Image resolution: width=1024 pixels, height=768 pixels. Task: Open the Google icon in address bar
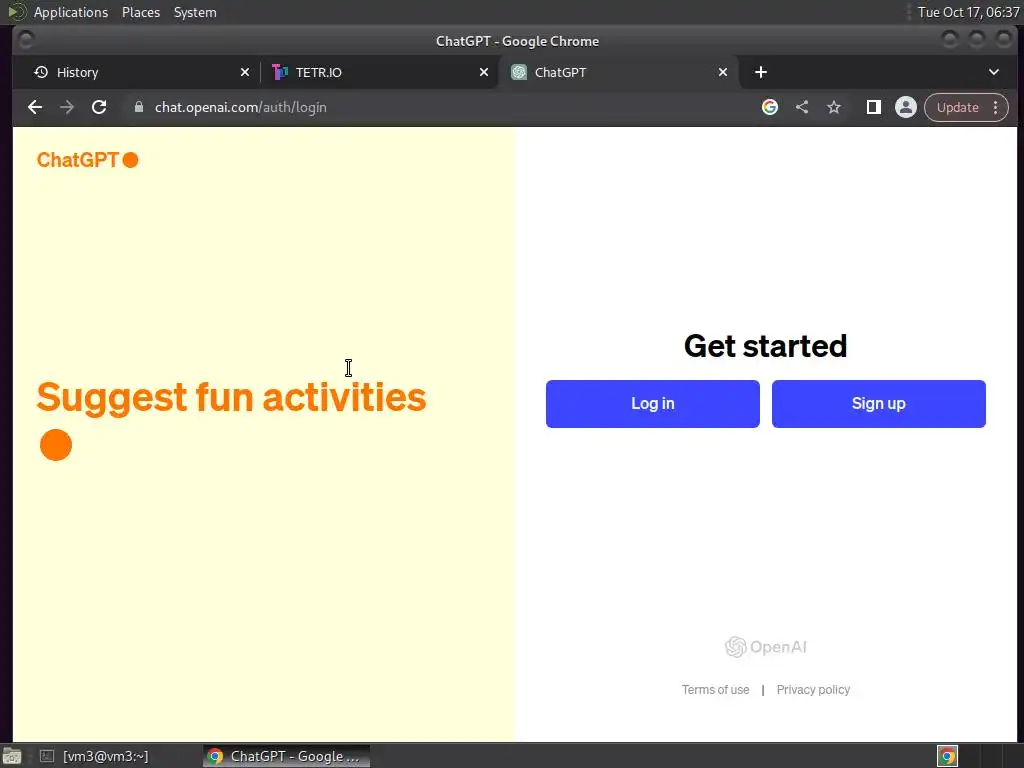(770, 107)
